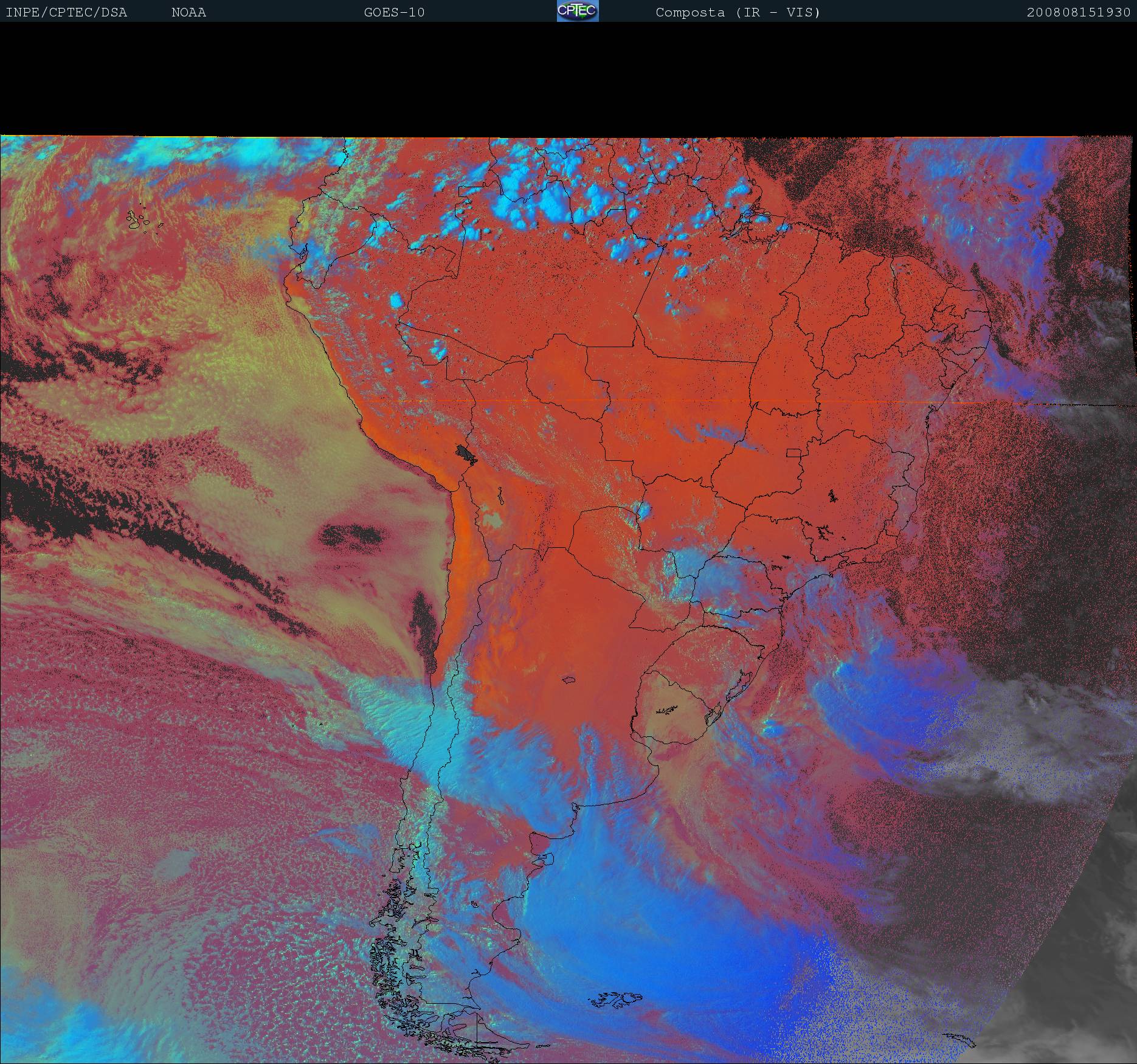Click the black blank band above the image

pos(568,79)
